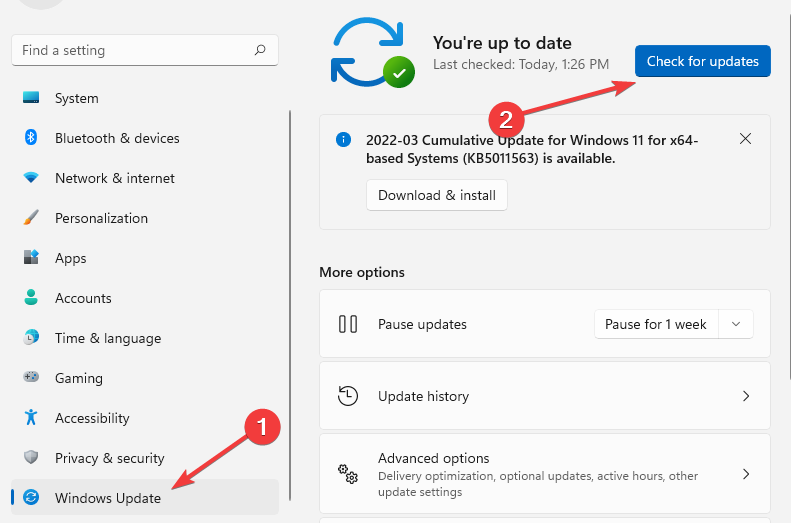Click the Accounts person icon
The width and height of the screenshot is (791, 523).
(x=31, y=297)
